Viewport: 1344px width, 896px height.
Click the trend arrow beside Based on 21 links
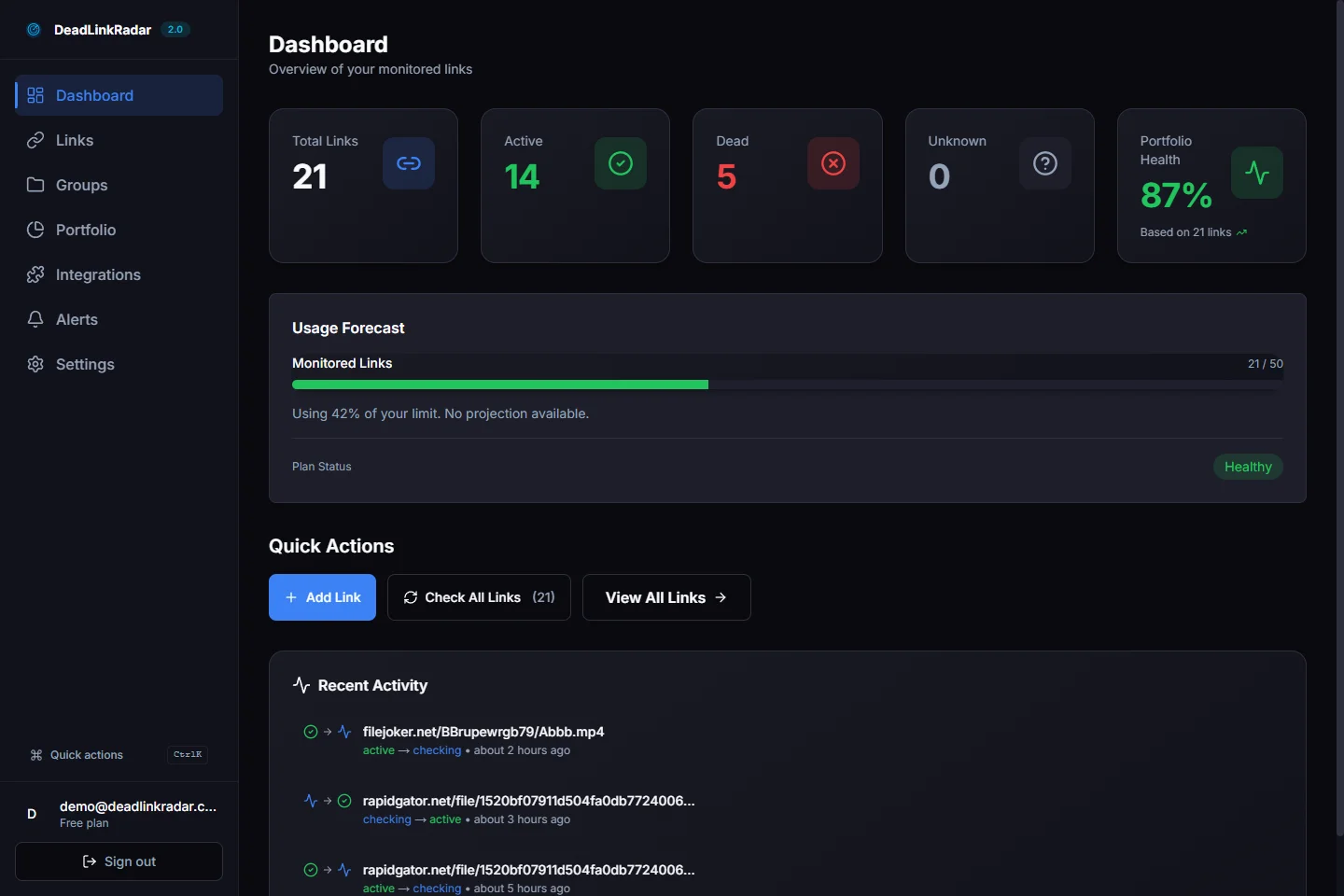point(1241,232)
